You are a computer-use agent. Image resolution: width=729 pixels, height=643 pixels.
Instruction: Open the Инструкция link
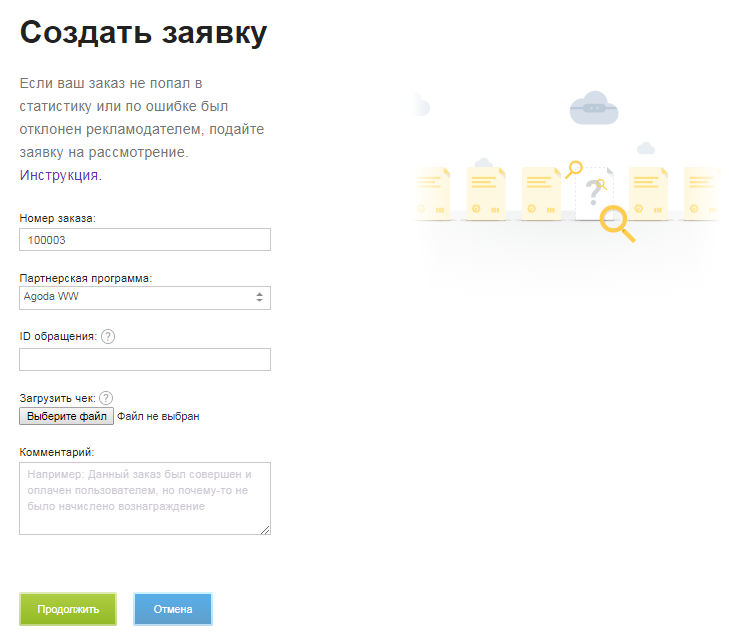(59, 175)
